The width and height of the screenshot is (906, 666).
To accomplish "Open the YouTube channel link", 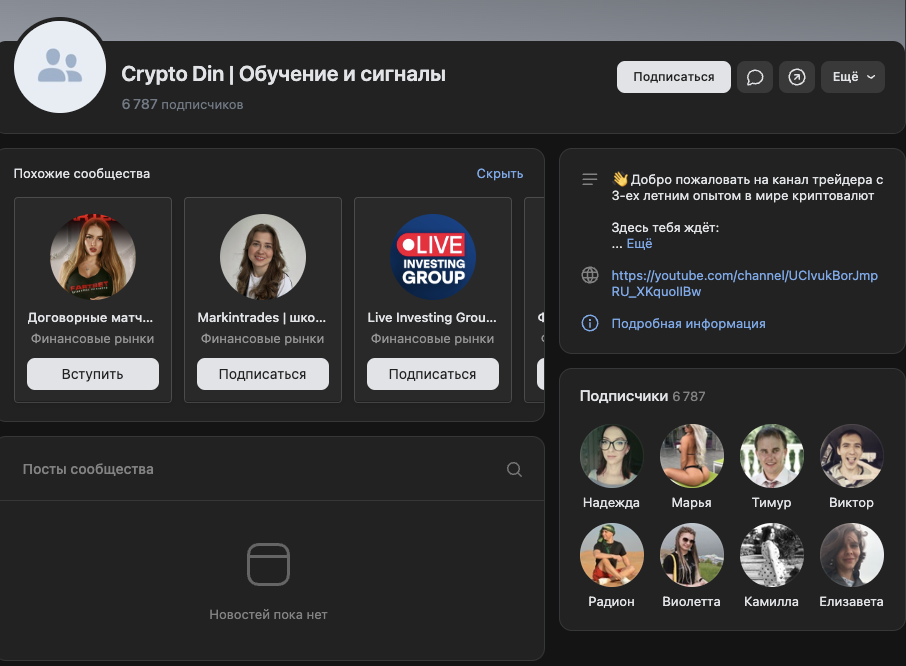I will pyautogui.click(x=744, y=283).
